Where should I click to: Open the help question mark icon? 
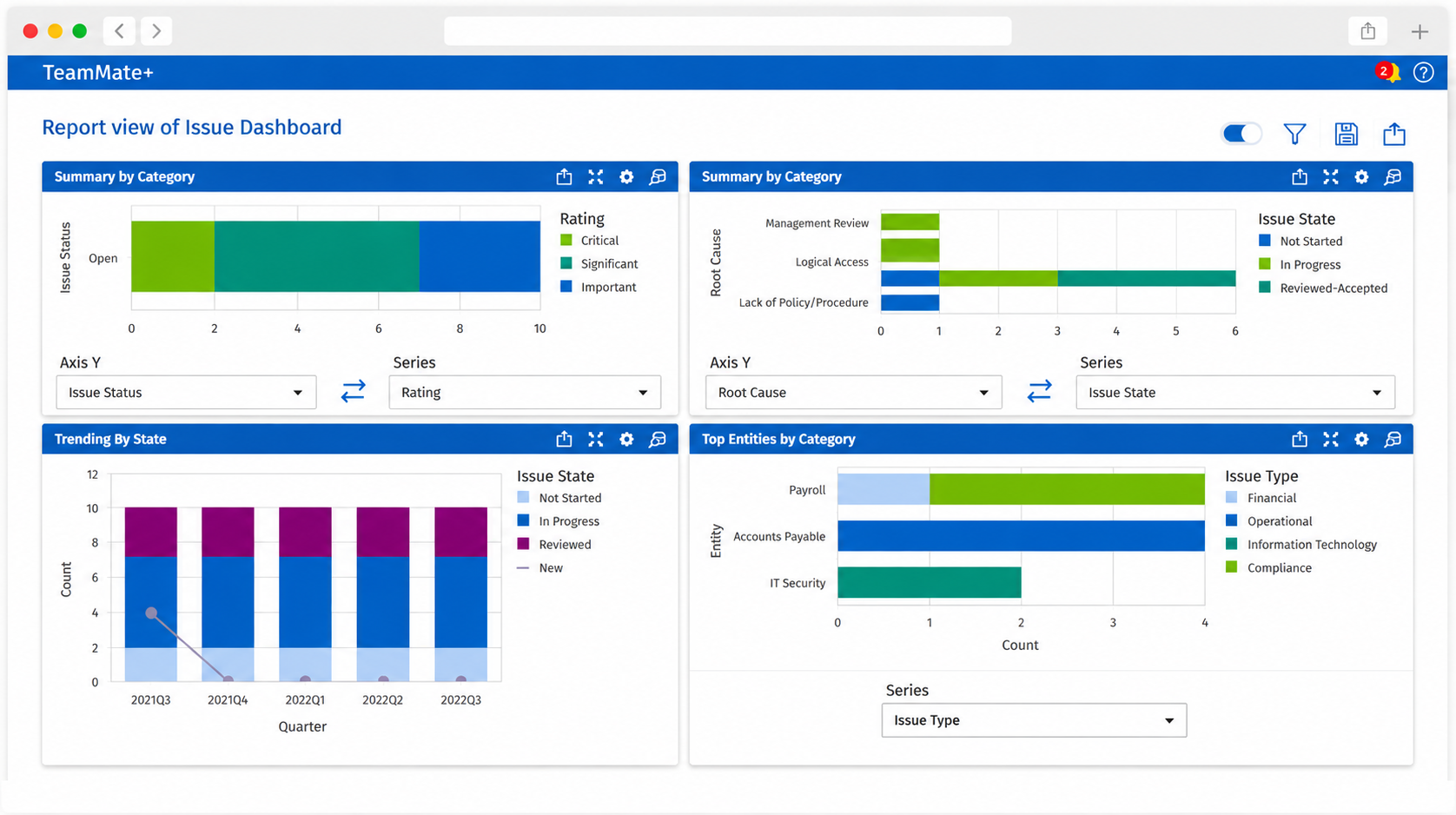(1423, 72)
